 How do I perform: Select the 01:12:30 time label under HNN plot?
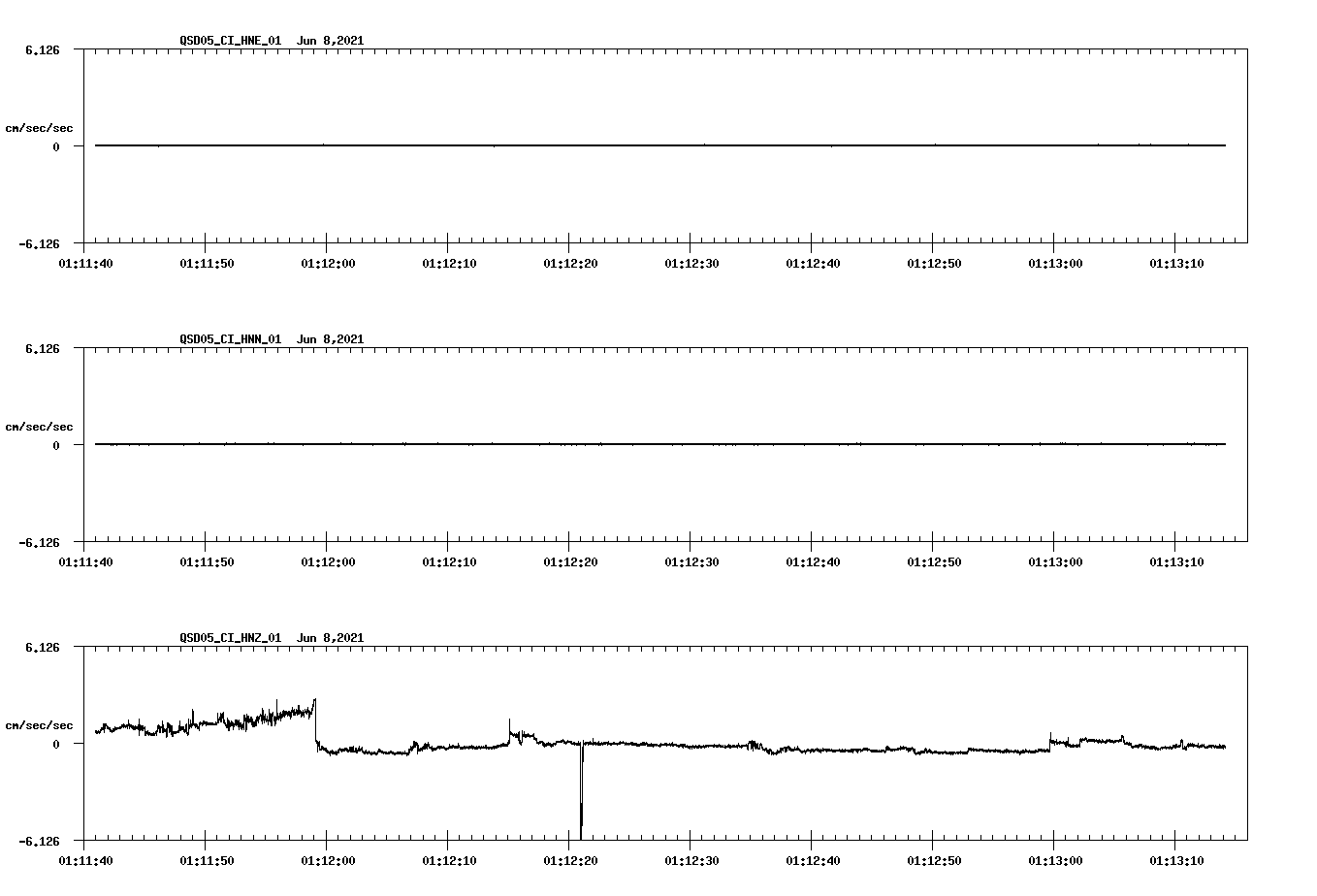click(x=691, y=561)
